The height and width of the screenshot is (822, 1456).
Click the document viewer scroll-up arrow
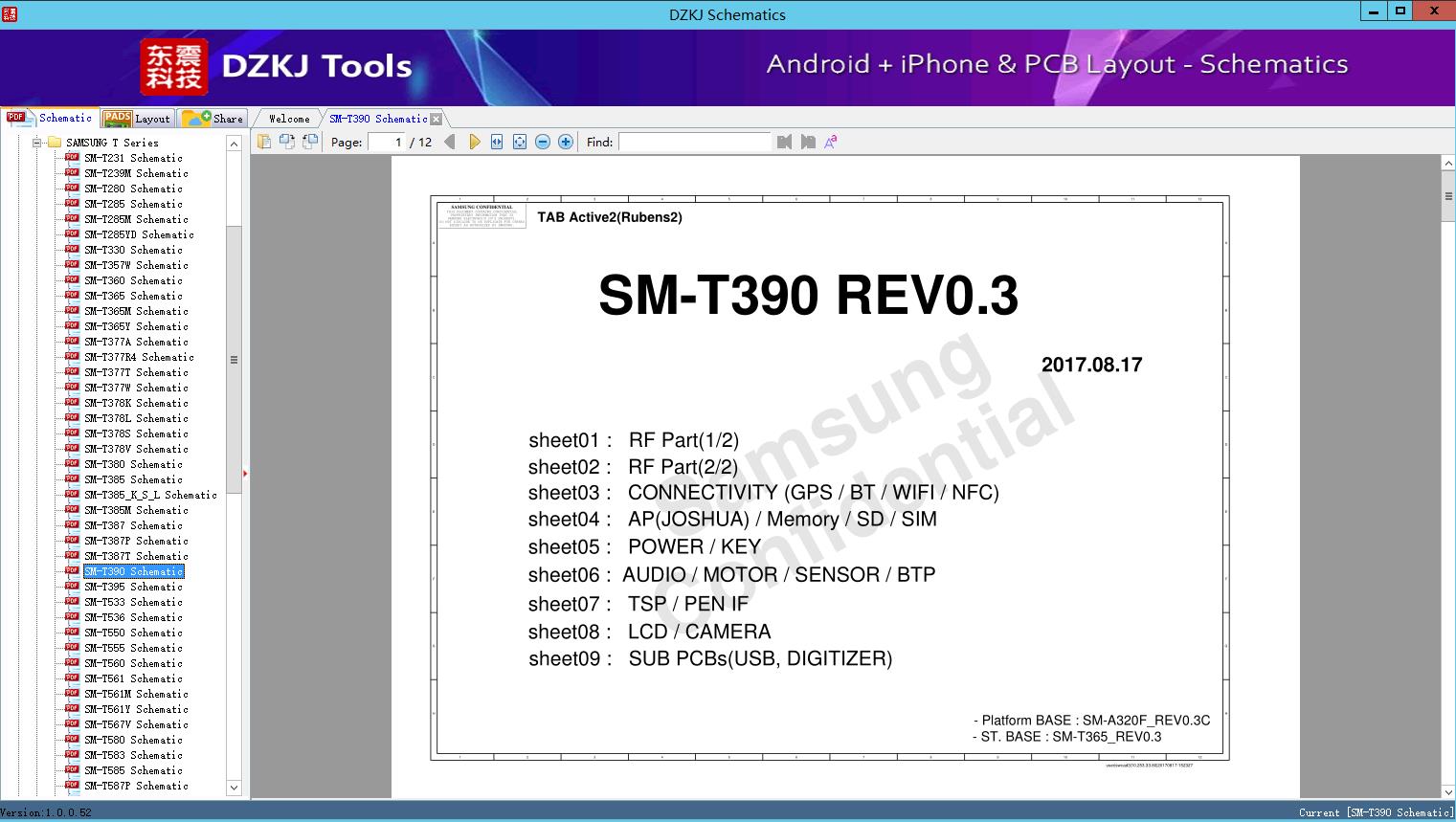point(1448,164)
